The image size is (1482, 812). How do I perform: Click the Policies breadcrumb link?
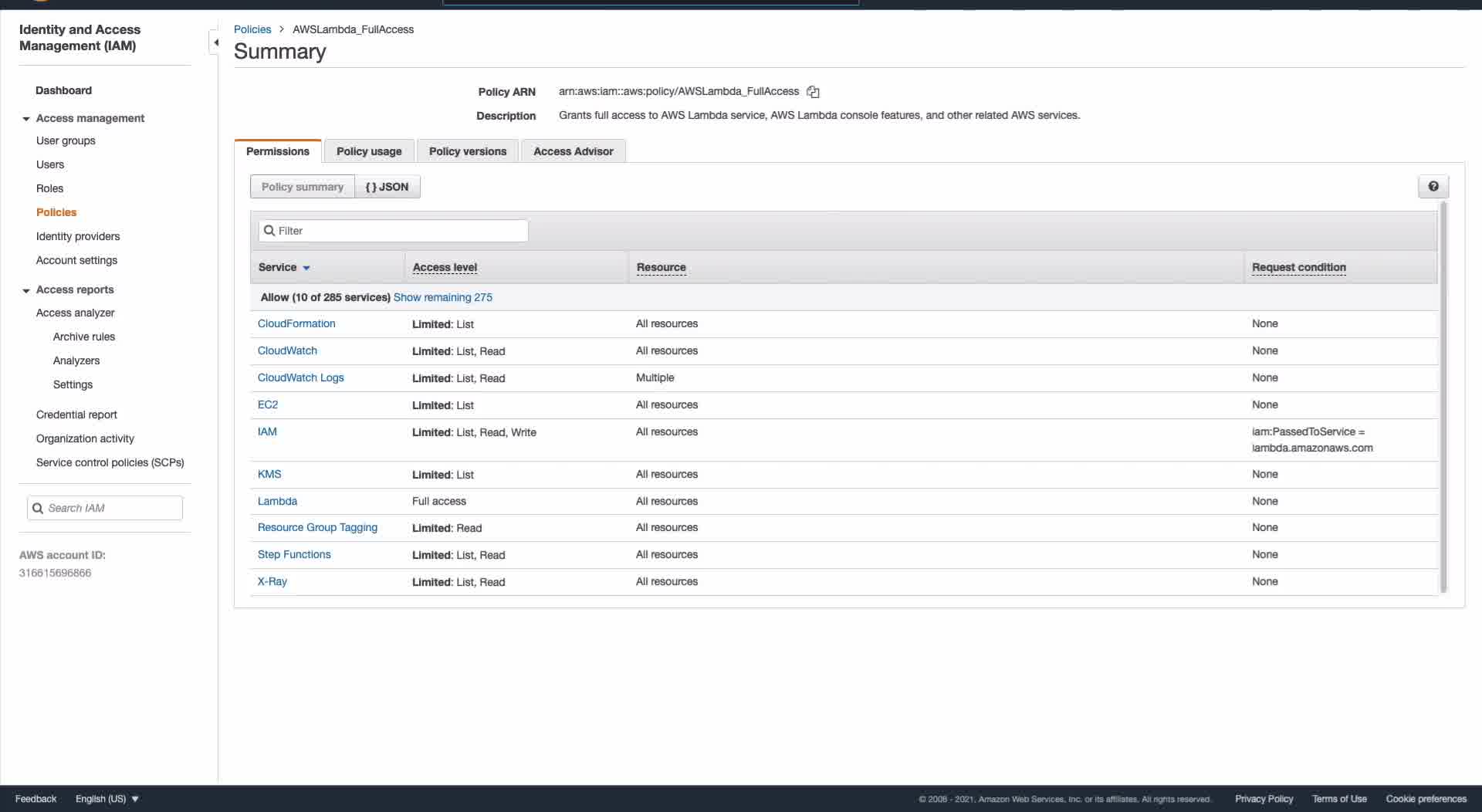coord(252,29)
